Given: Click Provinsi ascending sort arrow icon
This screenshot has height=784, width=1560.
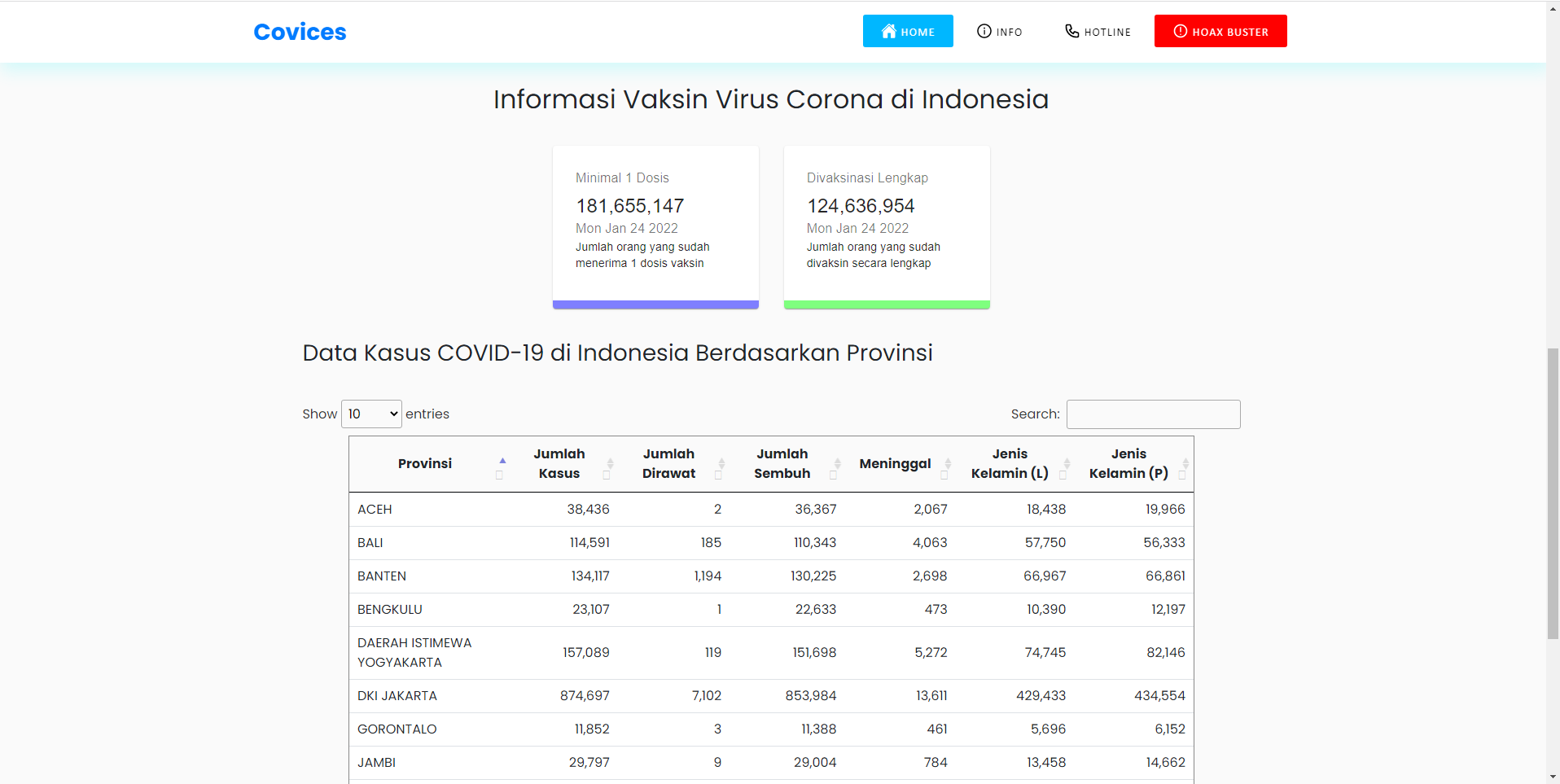Looking at the screenshot, I should point(502,461).
